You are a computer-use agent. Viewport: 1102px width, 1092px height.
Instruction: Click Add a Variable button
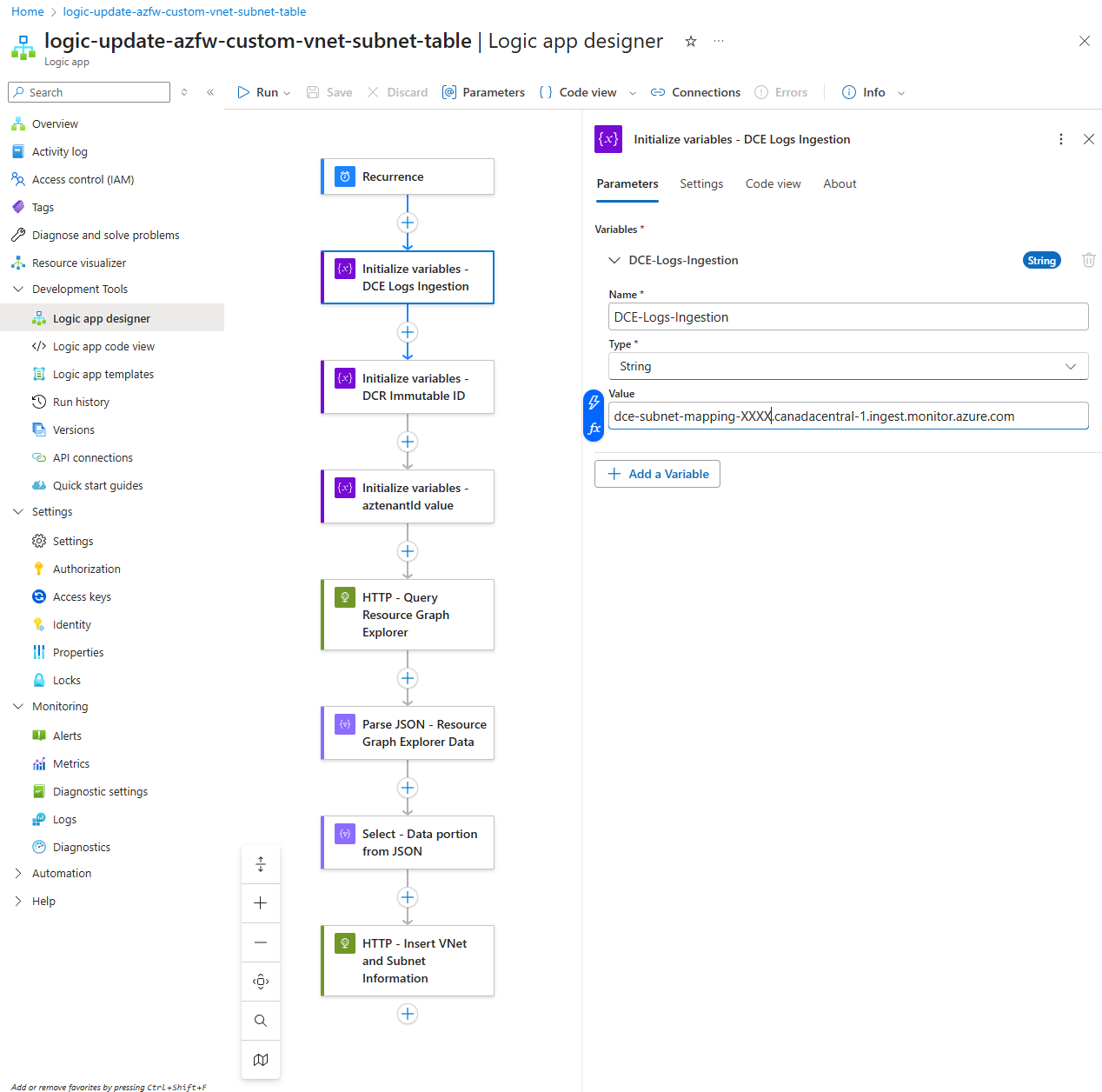[x=657, y=474]
